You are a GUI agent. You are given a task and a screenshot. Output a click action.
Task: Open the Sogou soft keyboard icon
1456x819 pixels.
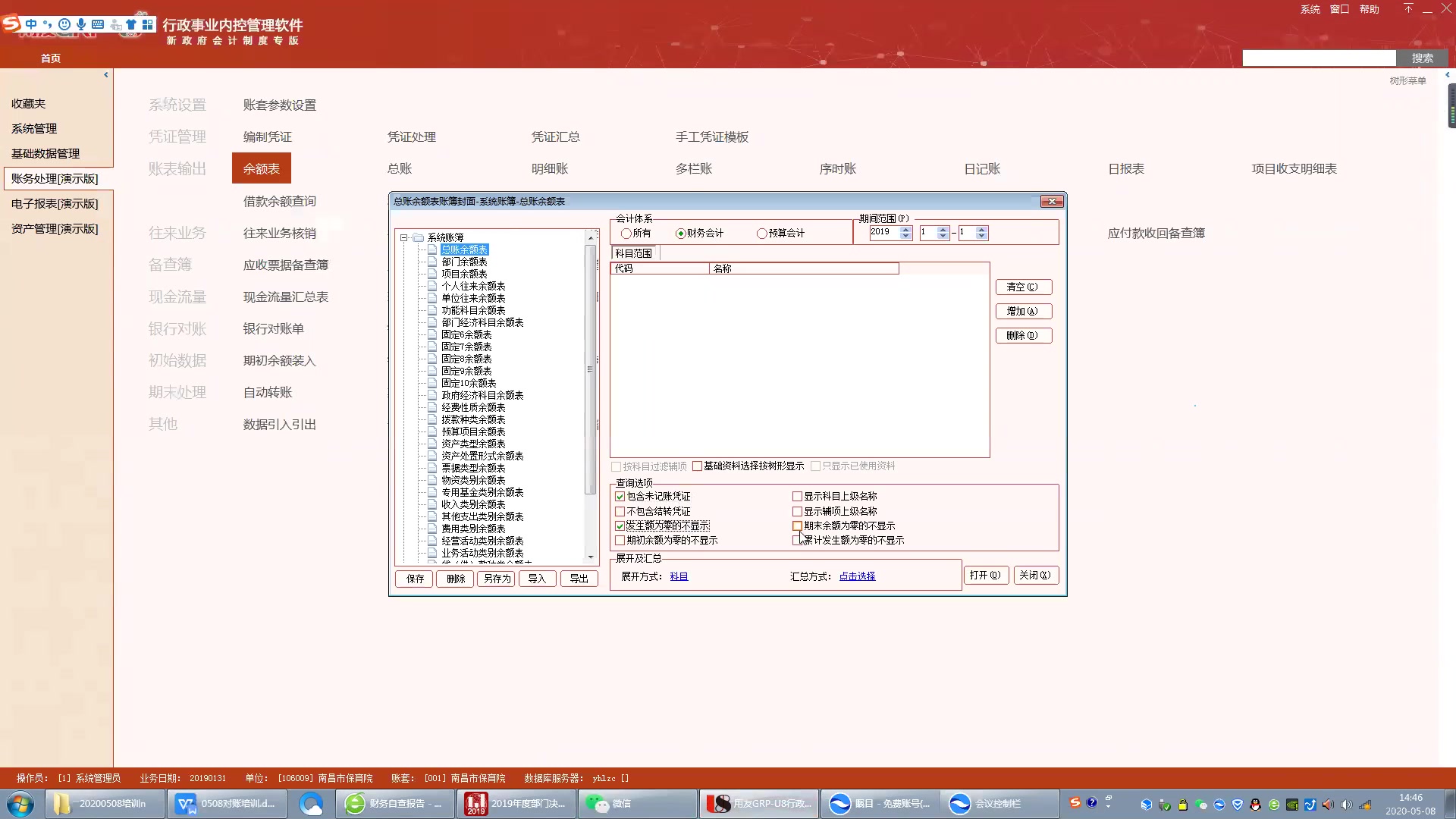point(98,24)
